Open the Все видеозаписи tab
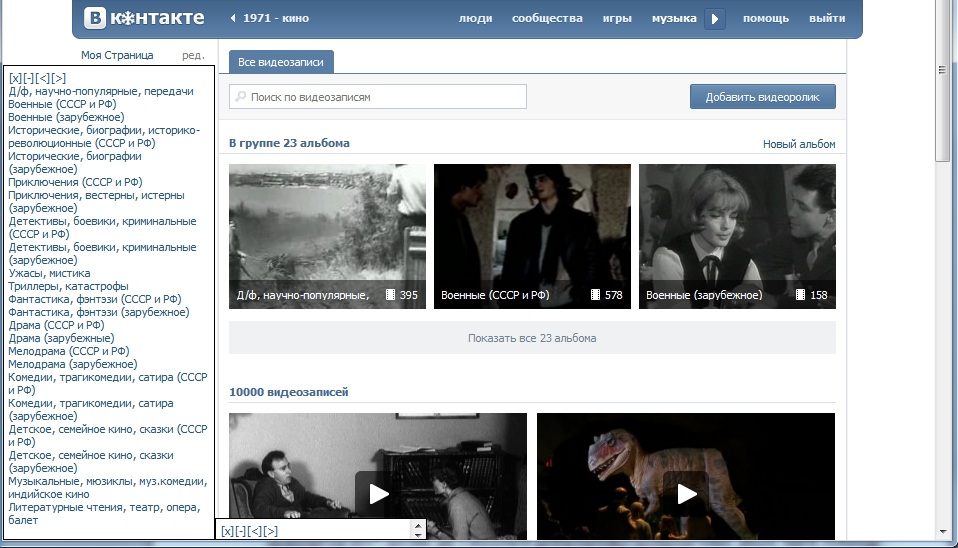 click(281, 62)
